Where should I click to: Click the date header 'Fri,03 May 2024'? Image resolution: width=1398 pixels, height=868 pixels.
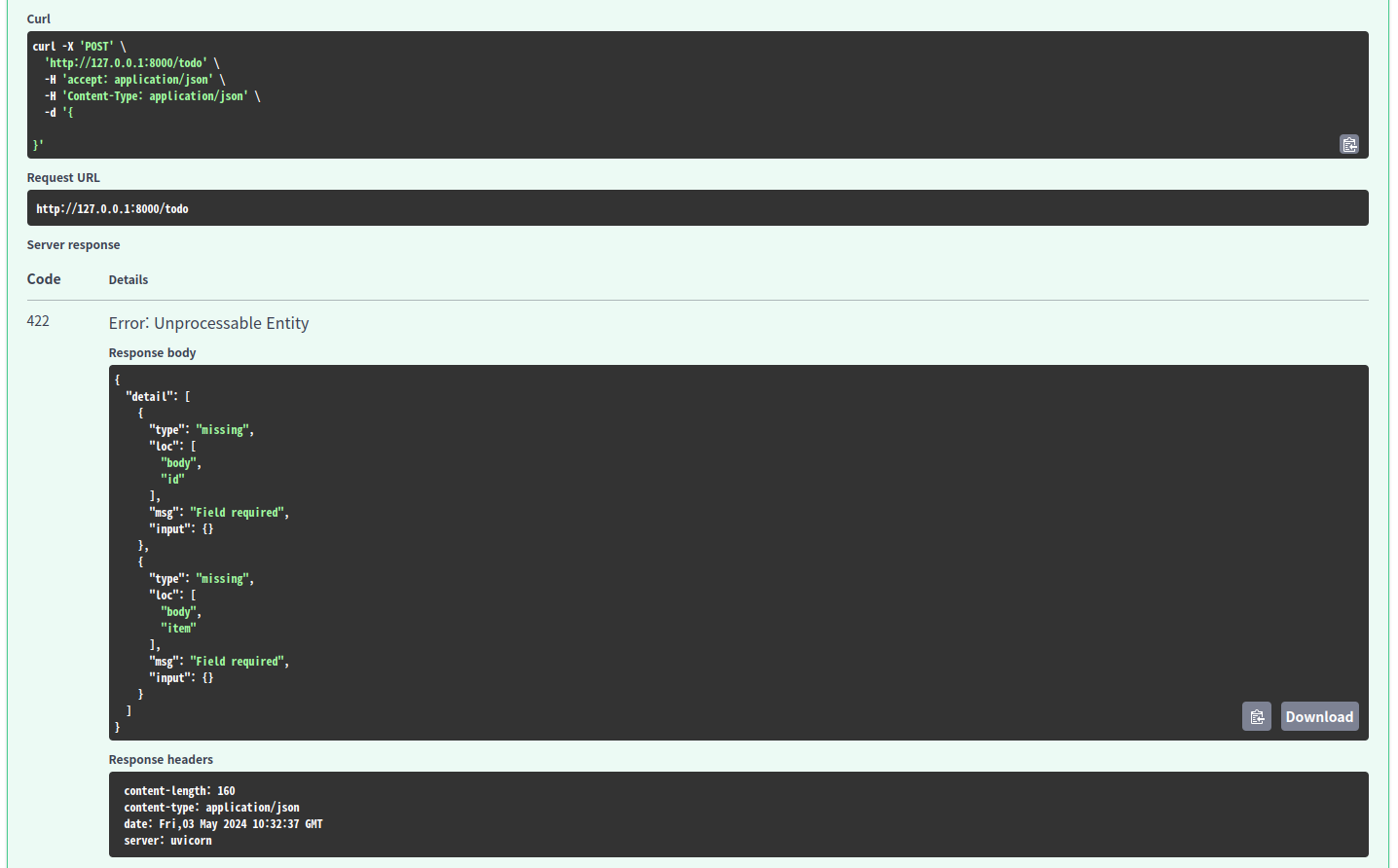223,824
